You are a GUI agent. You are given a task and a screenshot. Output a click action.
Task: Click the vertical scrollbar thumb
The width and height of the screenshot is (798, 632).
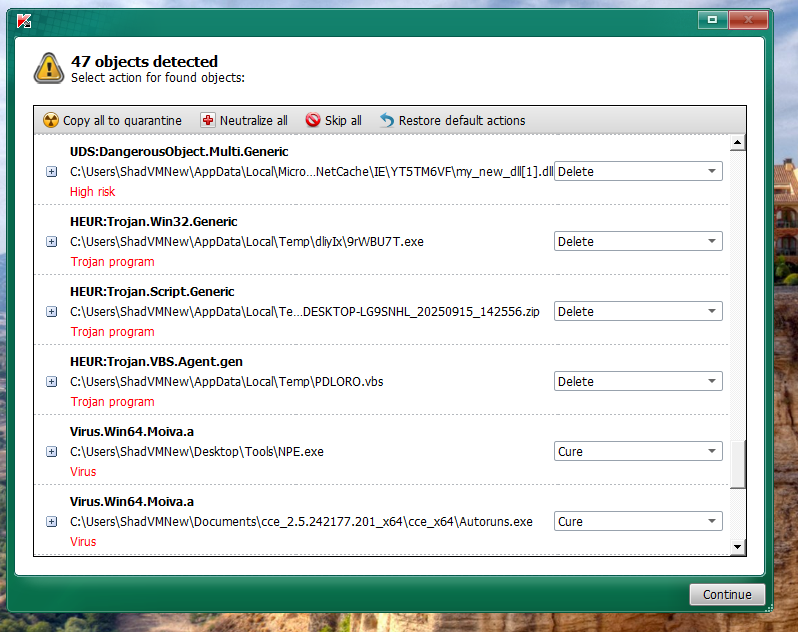[x=738, y=465]
